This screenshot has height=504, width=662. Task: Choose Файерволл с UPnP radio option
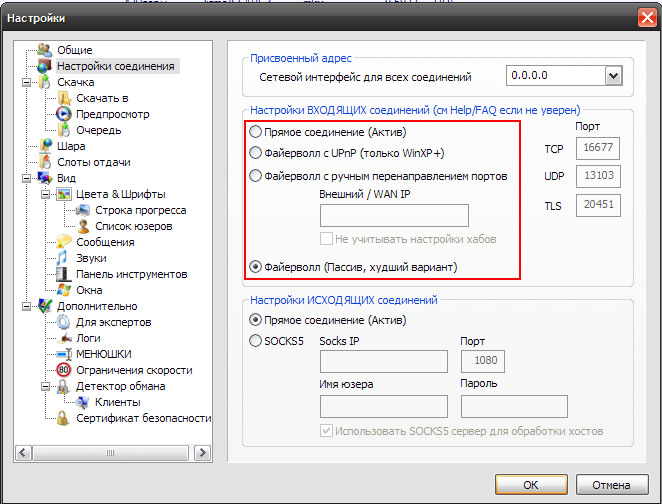pyautogui.click(x=256, y=153)
